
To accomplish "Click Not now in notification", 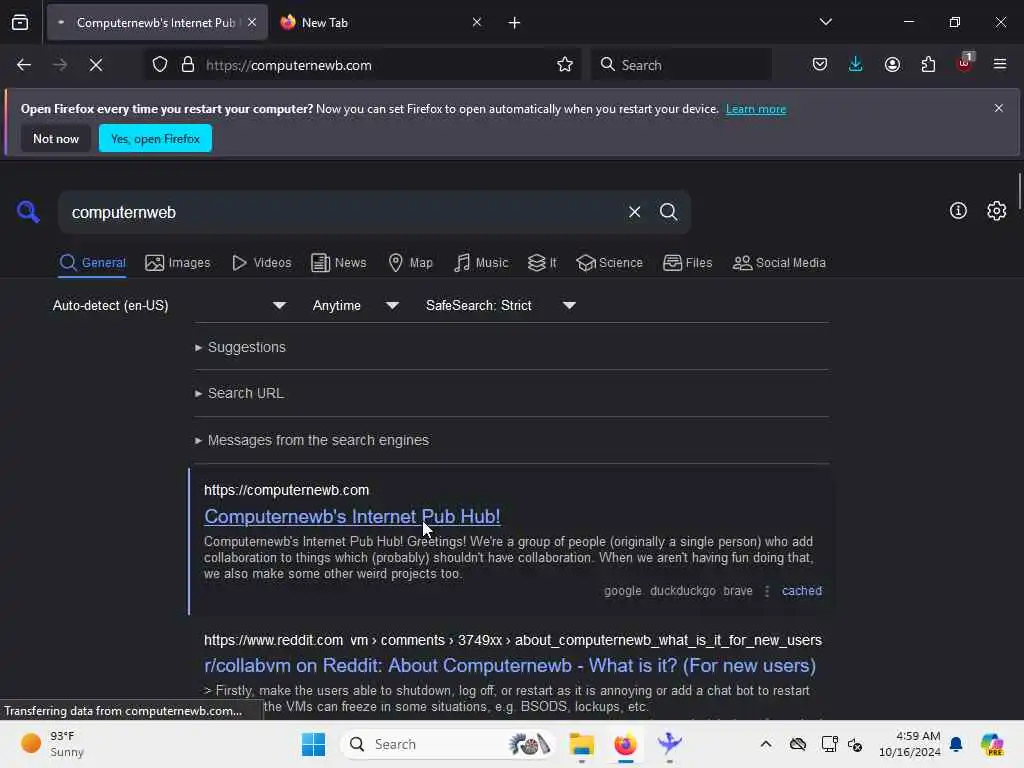I will tap(56, 138).
